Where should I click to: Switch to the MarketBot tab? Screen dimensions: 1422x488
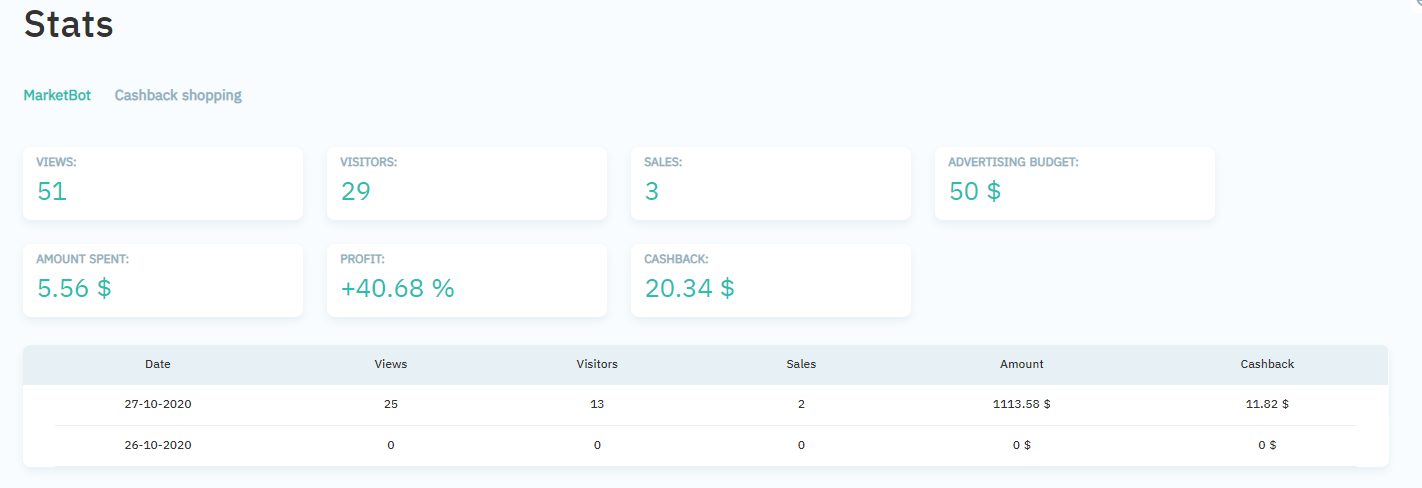tap(57, 95)
